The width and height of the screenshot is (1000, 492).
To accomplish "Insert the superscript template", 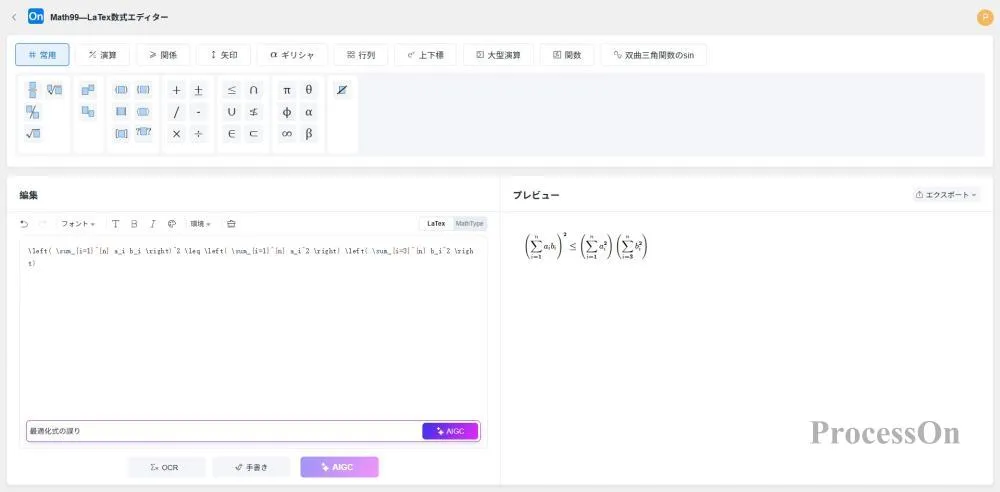I will (x=88, y=90).
